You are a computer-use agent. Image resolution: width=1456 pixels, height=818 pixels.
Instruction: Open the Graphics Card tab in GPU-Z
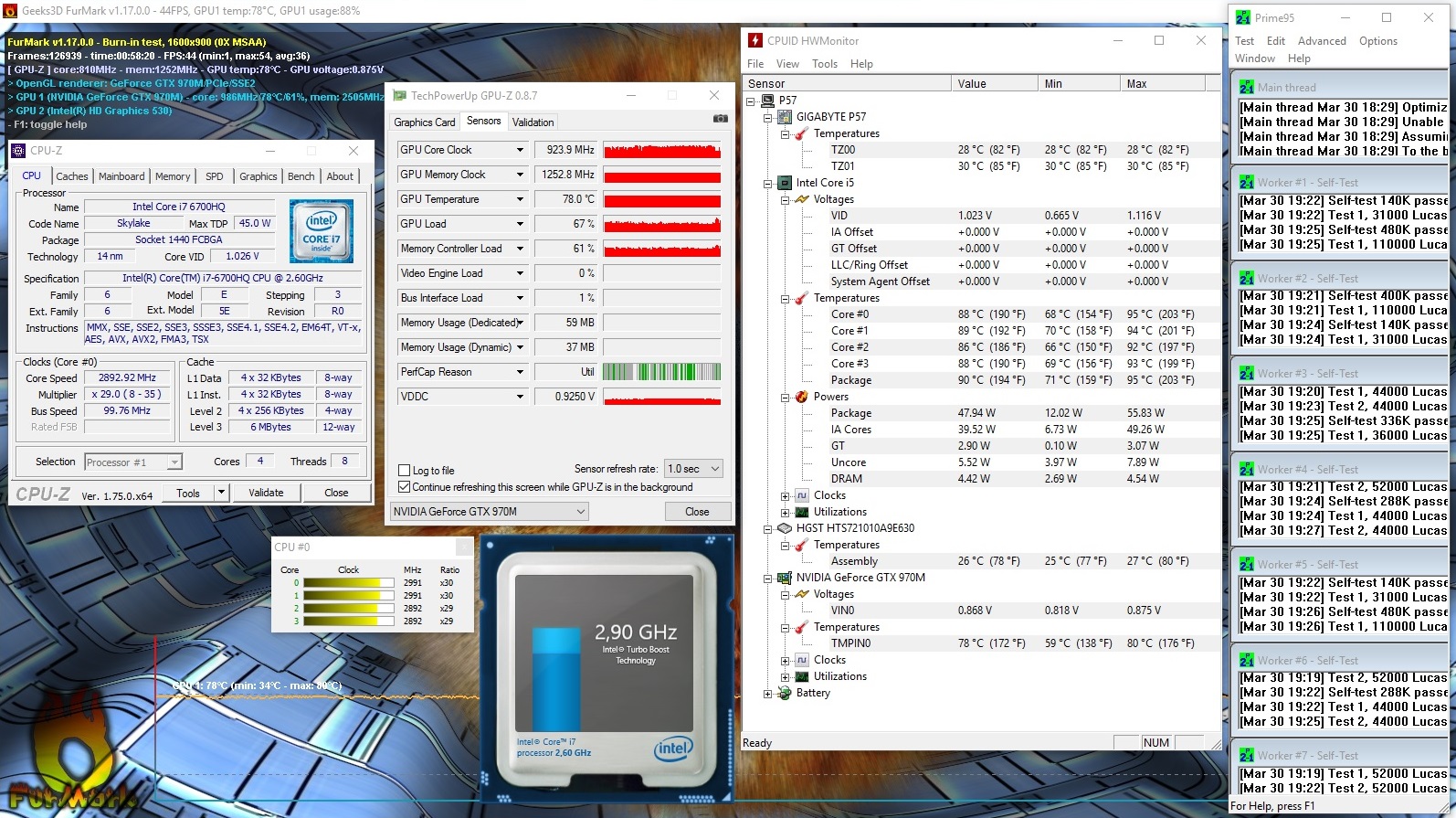(x=425, y=122)
